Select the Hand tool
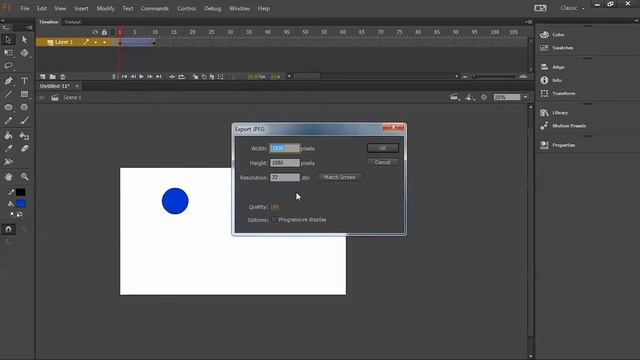This screenshot has height=360, width=640. 8,177
